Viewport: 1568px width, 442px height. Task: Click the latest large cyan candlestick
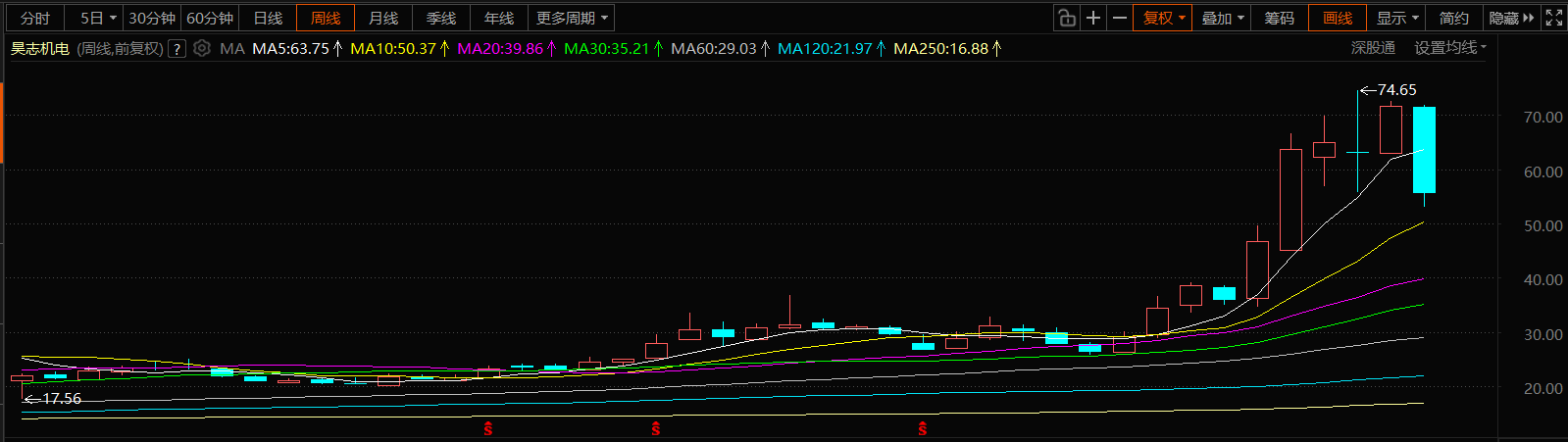tap(1424, 149)
